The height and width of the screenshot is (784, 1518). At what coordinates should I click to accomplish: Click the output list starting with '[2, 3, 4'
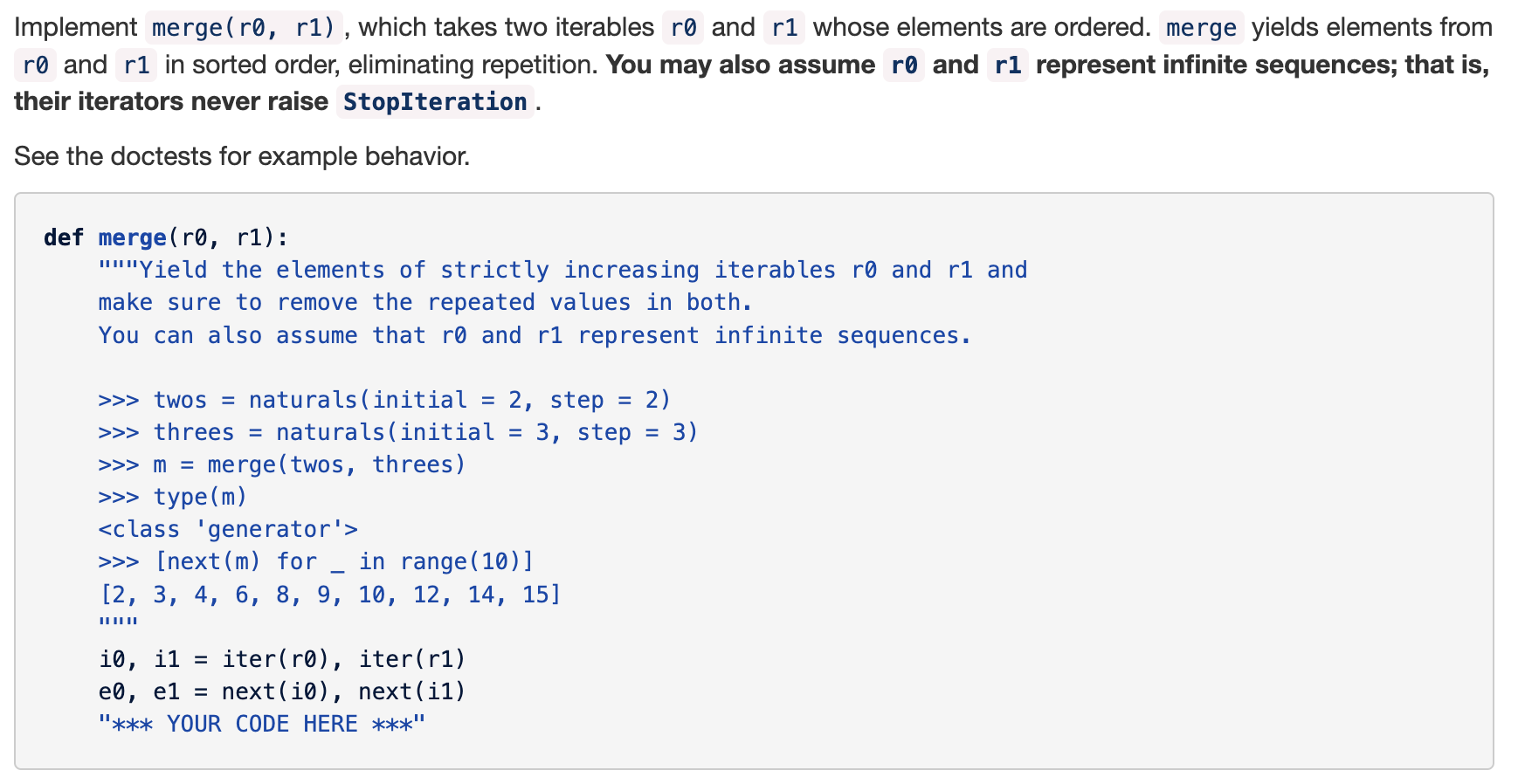pos(330,595)
